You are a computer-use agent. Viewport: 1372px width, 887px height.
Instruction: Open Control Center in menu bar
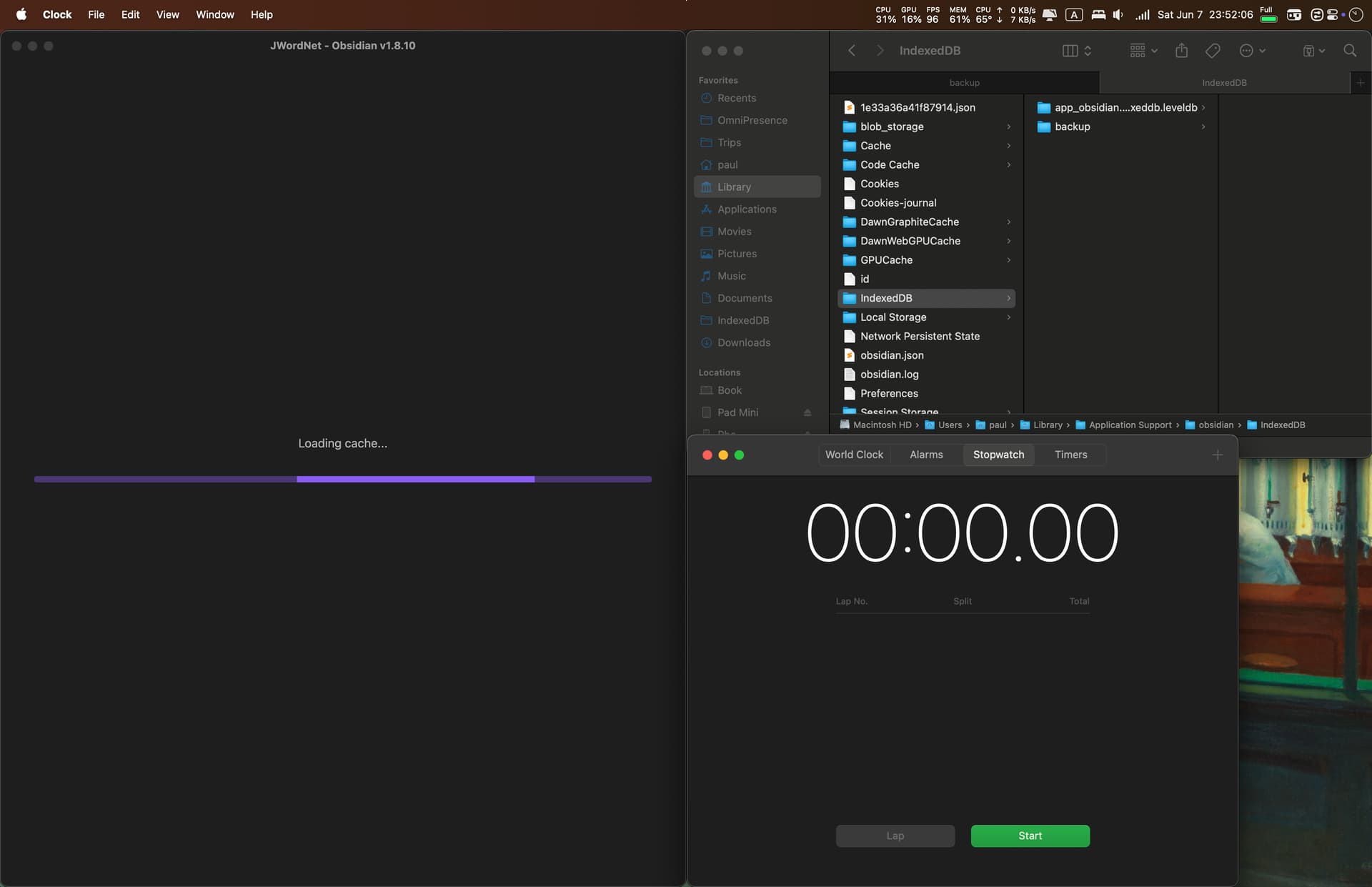coord(1332,14)
